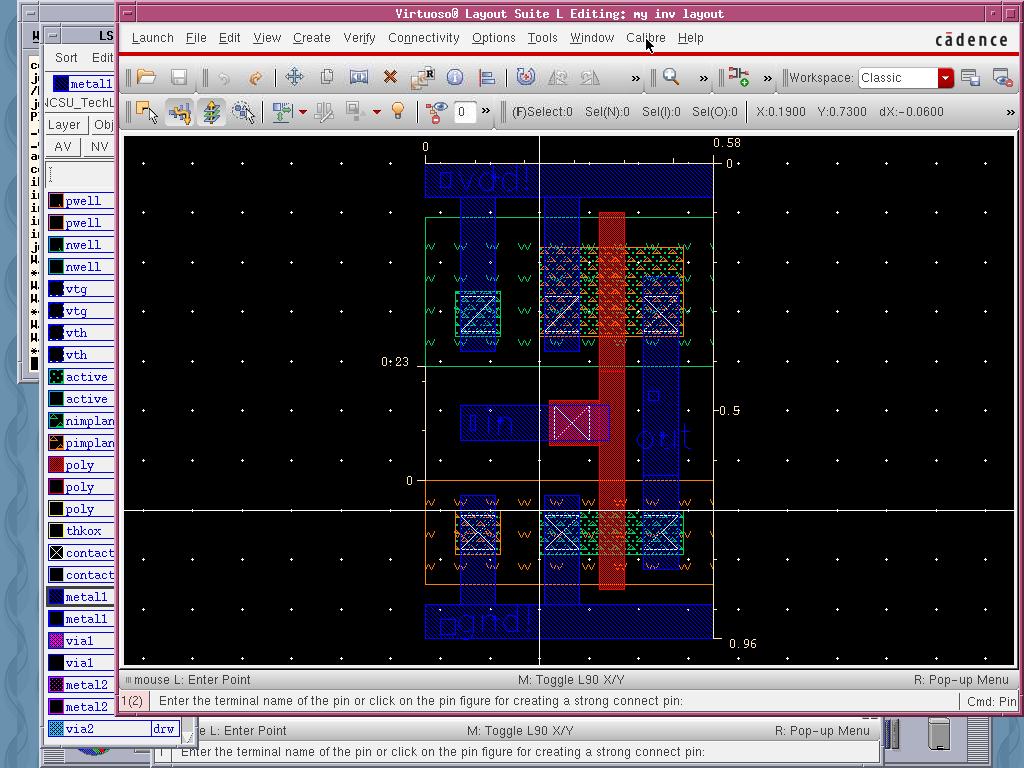
Task: Click the flip horizontal mirror icon
Action: pyautogui.click(x=558, y=78)
